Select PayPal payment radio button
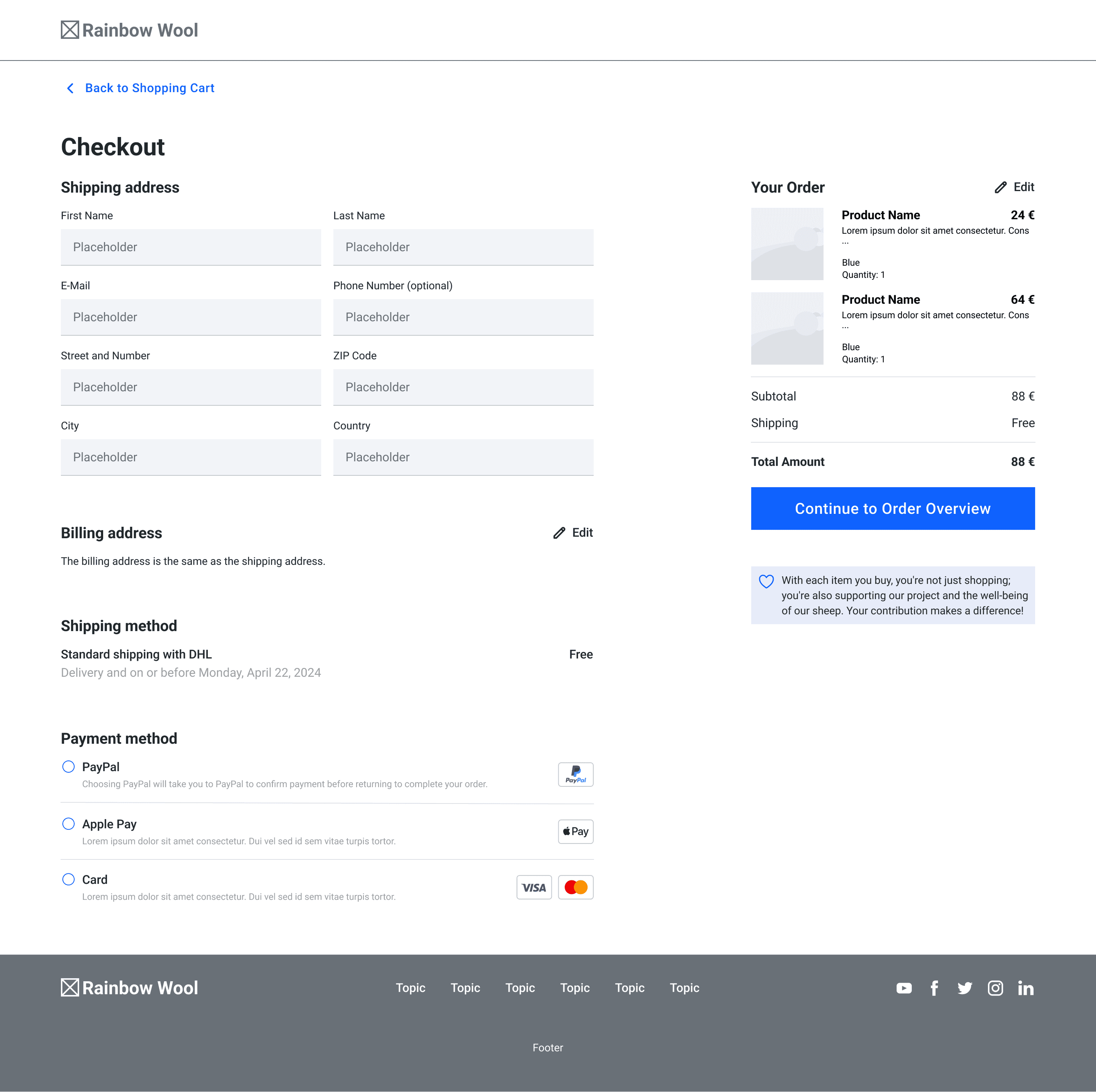The width and height of the screenshot is (1096, 1092). click(68, 767)
